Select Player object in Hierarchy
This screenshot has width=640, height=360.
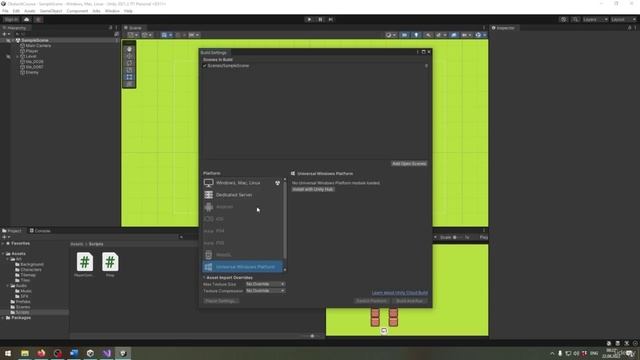point(32,51)
